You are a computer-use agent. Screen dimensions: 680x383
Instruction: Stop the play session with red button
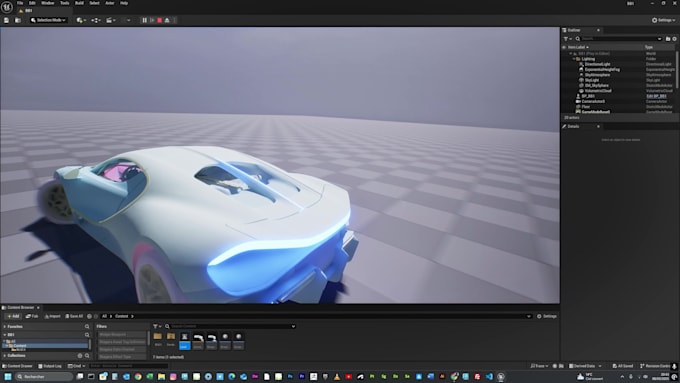[x=160, y=20]
